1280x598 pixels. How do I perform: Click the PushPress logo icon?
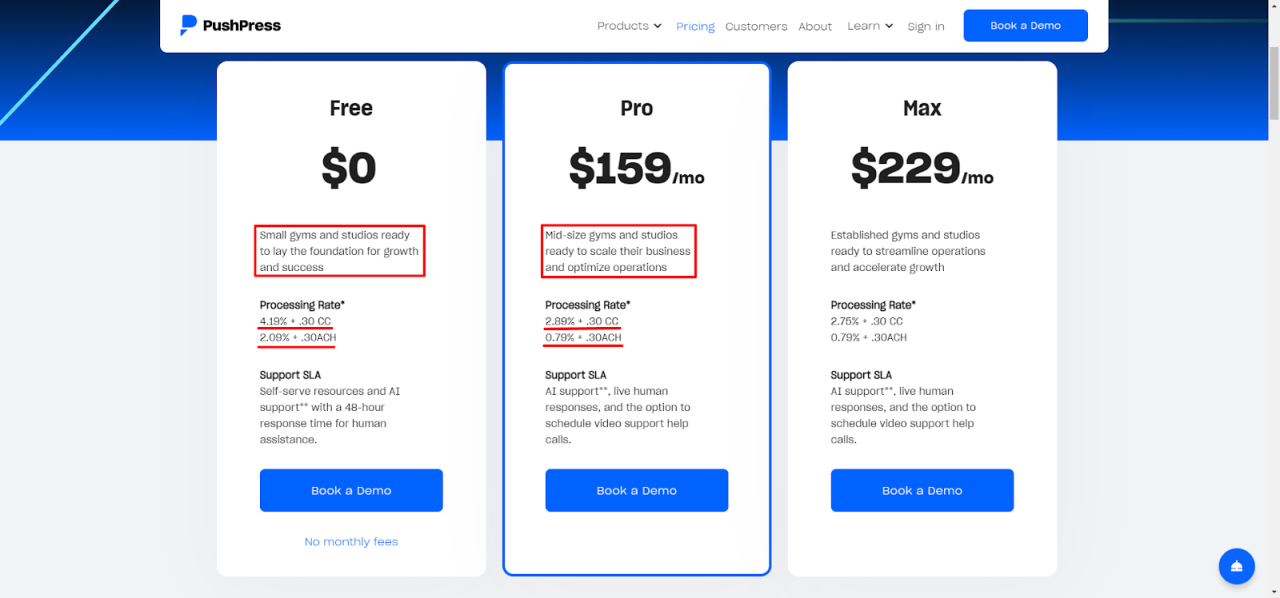(x=188, y=26)
